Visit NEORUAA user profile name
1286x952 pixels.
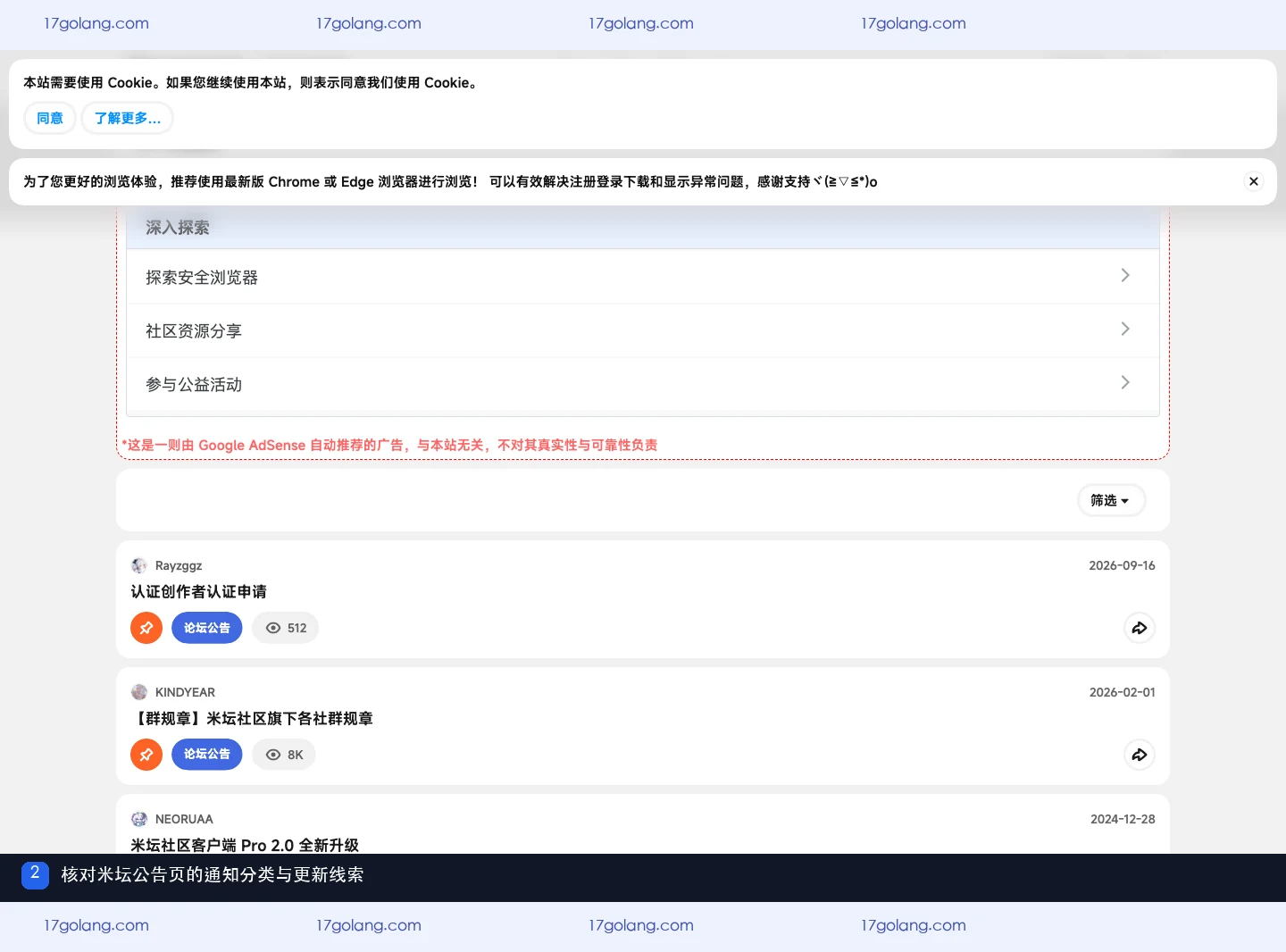click(x=184, y=819)
